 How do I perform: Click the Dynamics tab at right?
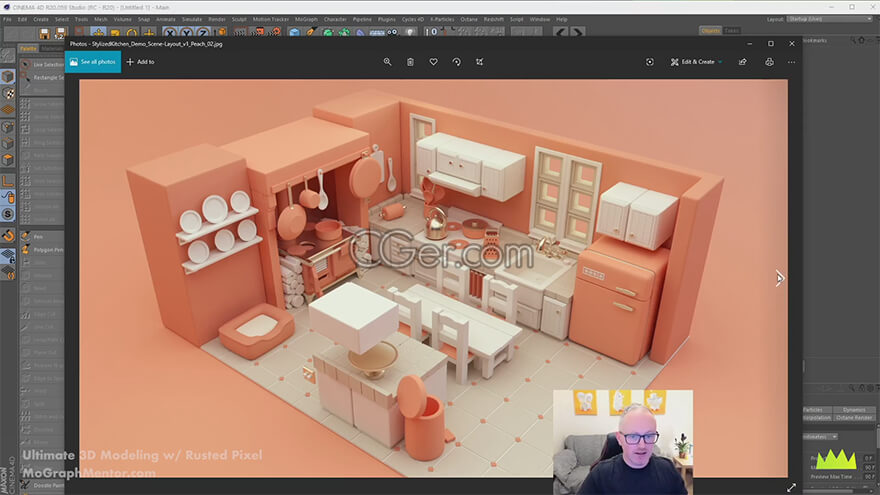tap(854, 410)
